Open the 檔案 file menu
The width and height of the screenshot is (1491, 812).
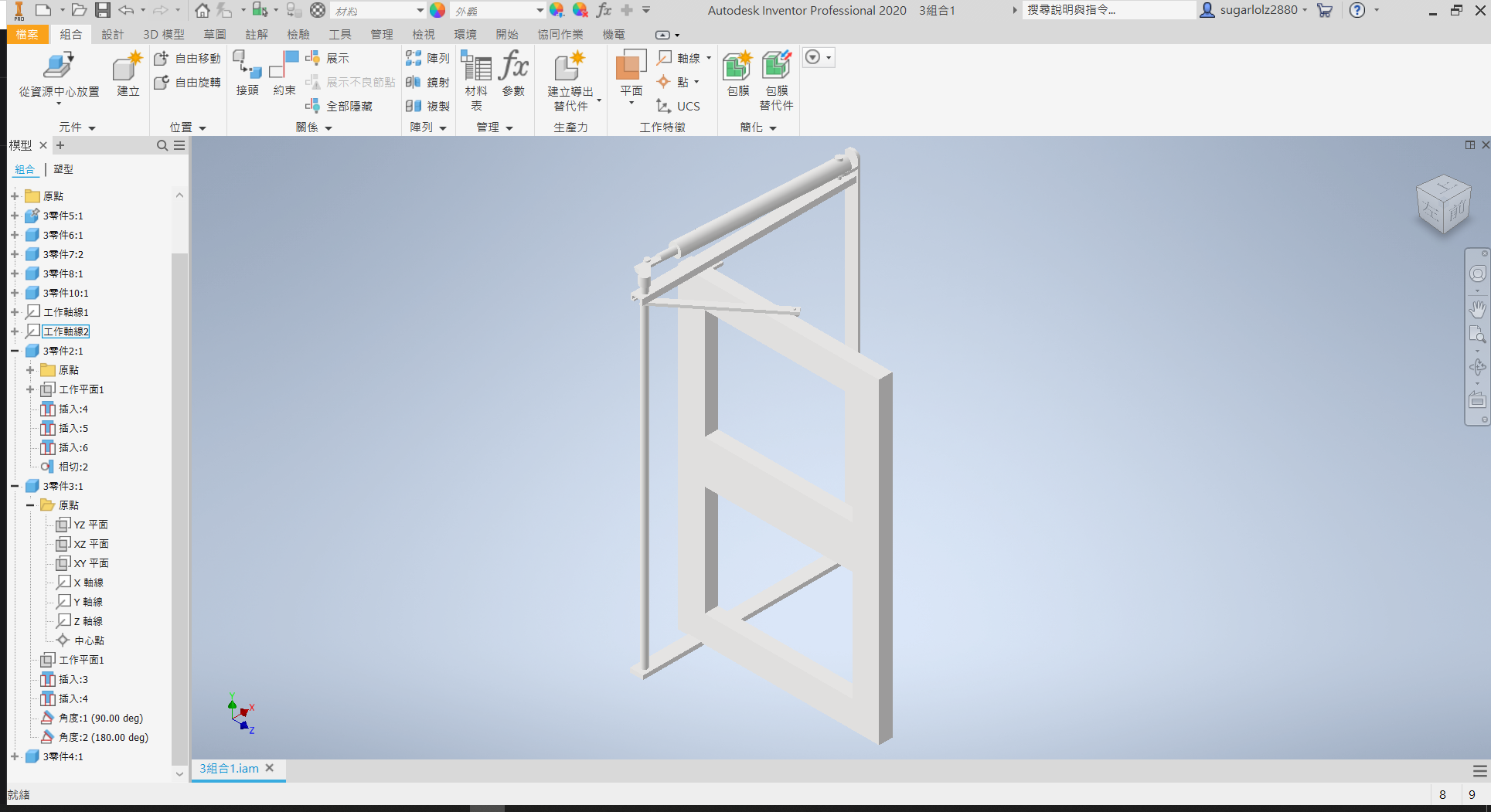click(27, 34)
